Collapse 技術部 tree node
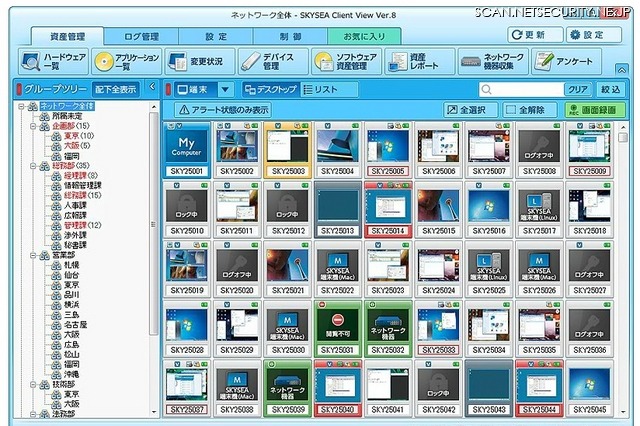Viewport: 640px width, 426px height. [x=33, y=384]
